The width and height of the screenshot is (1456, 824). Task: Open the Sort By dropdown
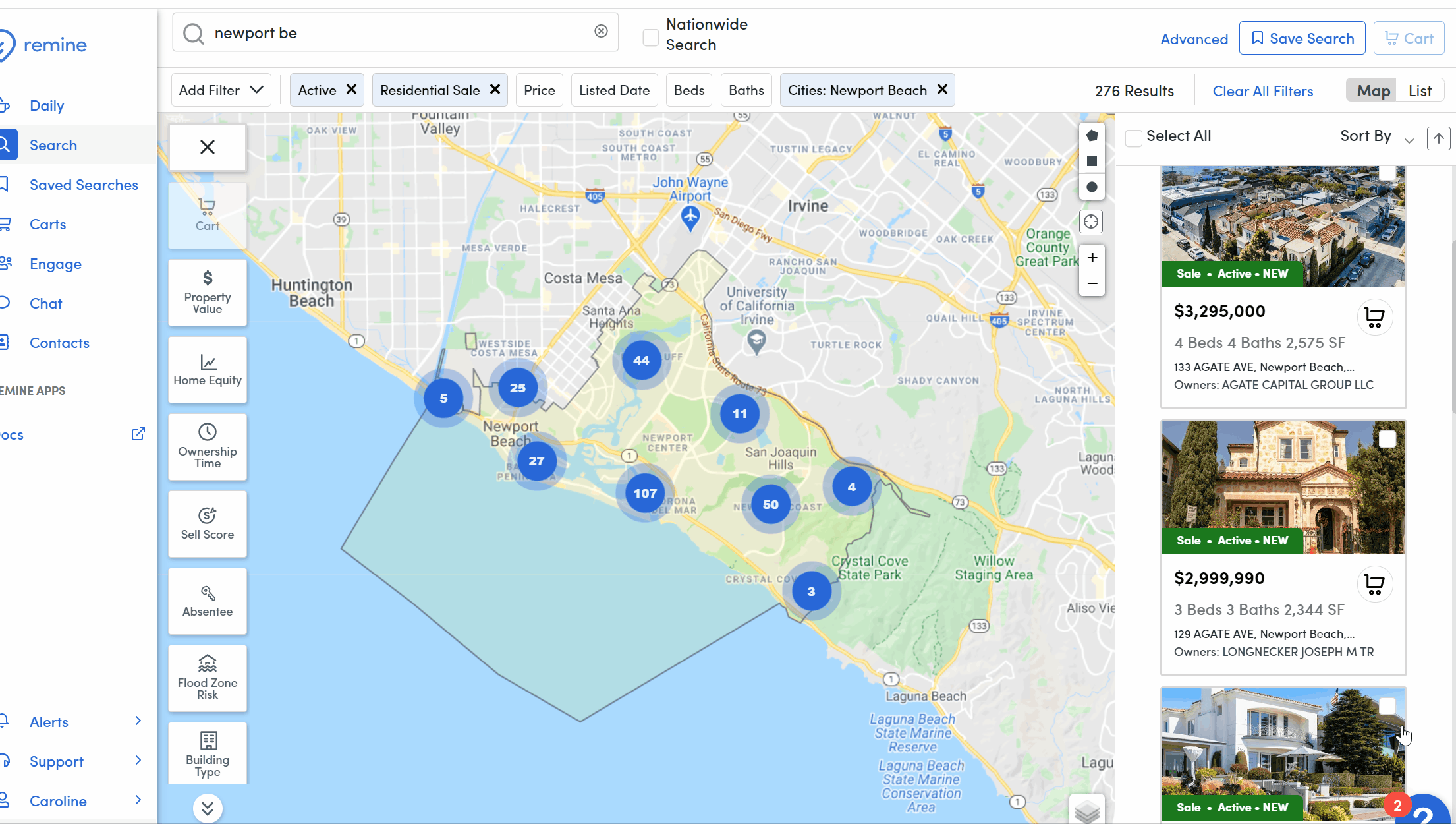click(1377, 136)
